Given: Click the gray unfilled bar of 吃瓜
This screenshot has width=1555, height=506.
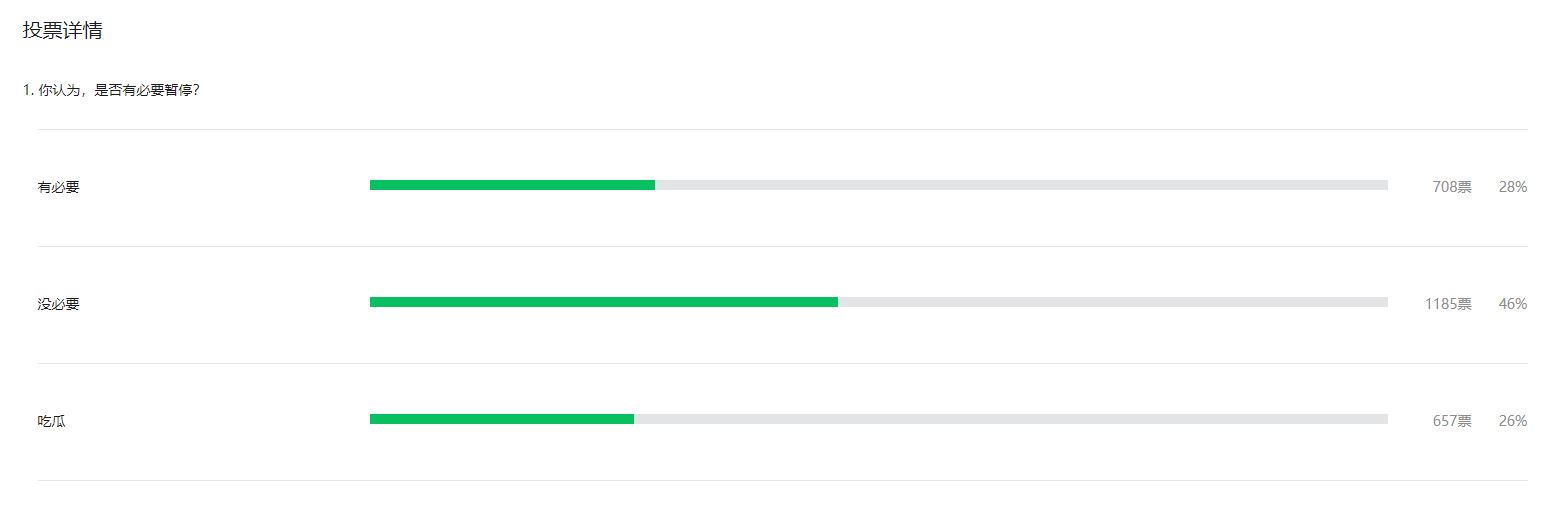Looking at the screenshot, I should coord(1011,419).
